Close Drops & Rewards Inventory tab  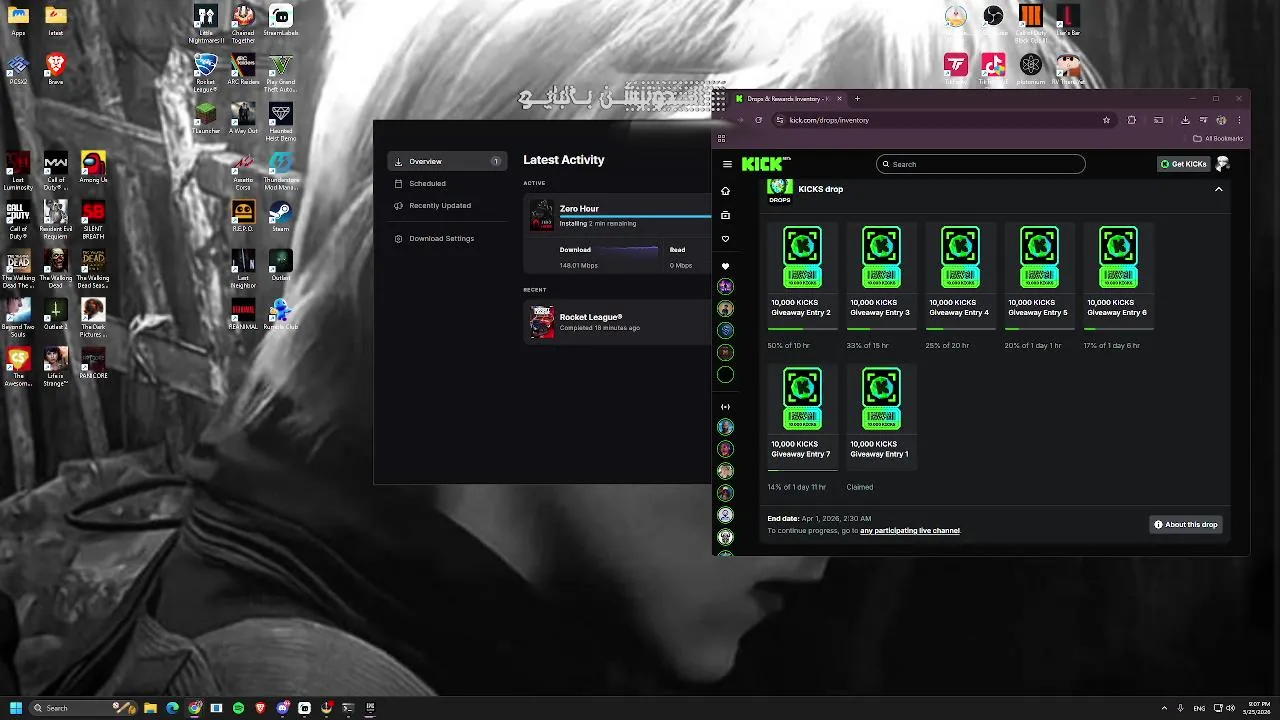[839, 99]
